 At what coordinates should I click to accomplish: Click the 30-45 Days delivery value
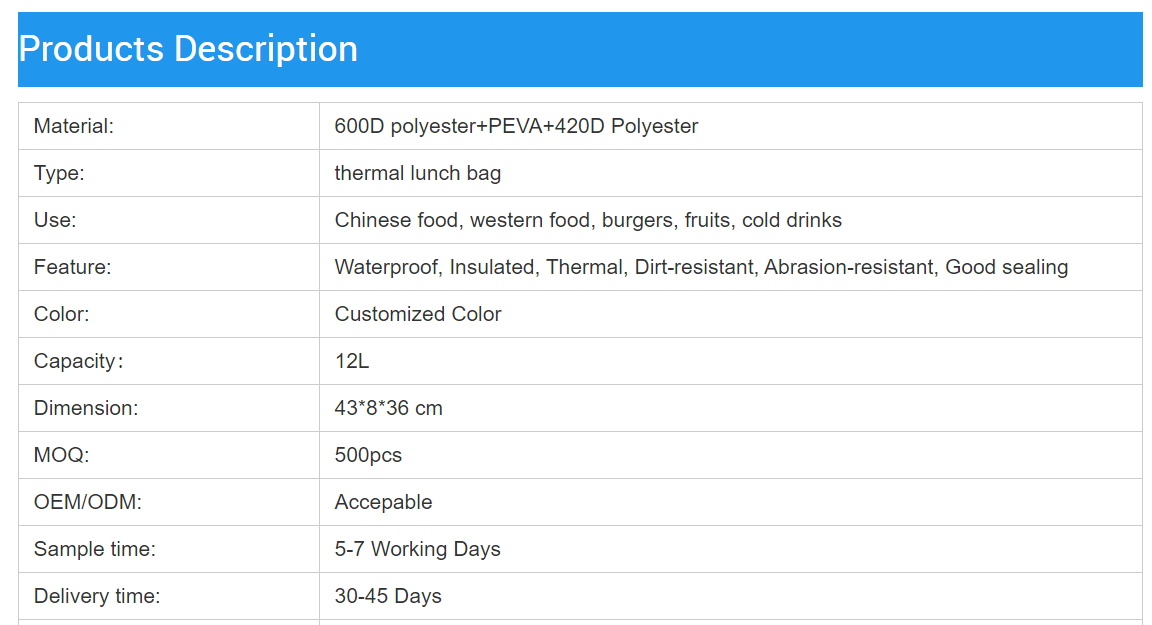coord(388,596)
